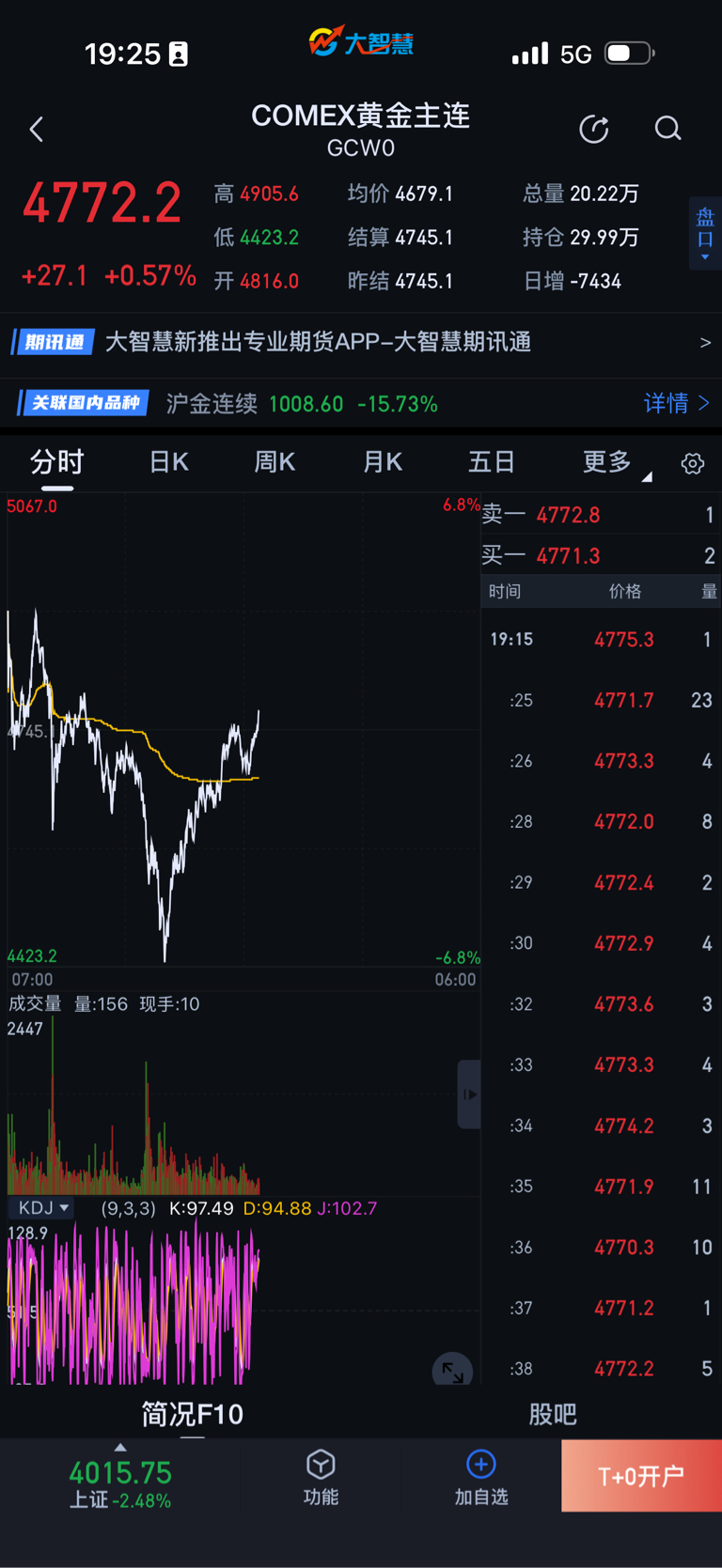Open search with the magnifier icon
This screenshot has height=1568, width=722.
pyautogui.click(x=667, y=129)
